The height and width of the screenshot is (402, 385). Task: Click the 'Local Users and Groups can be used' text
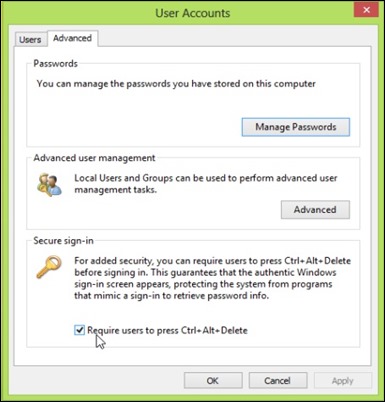tap(206, 184)
